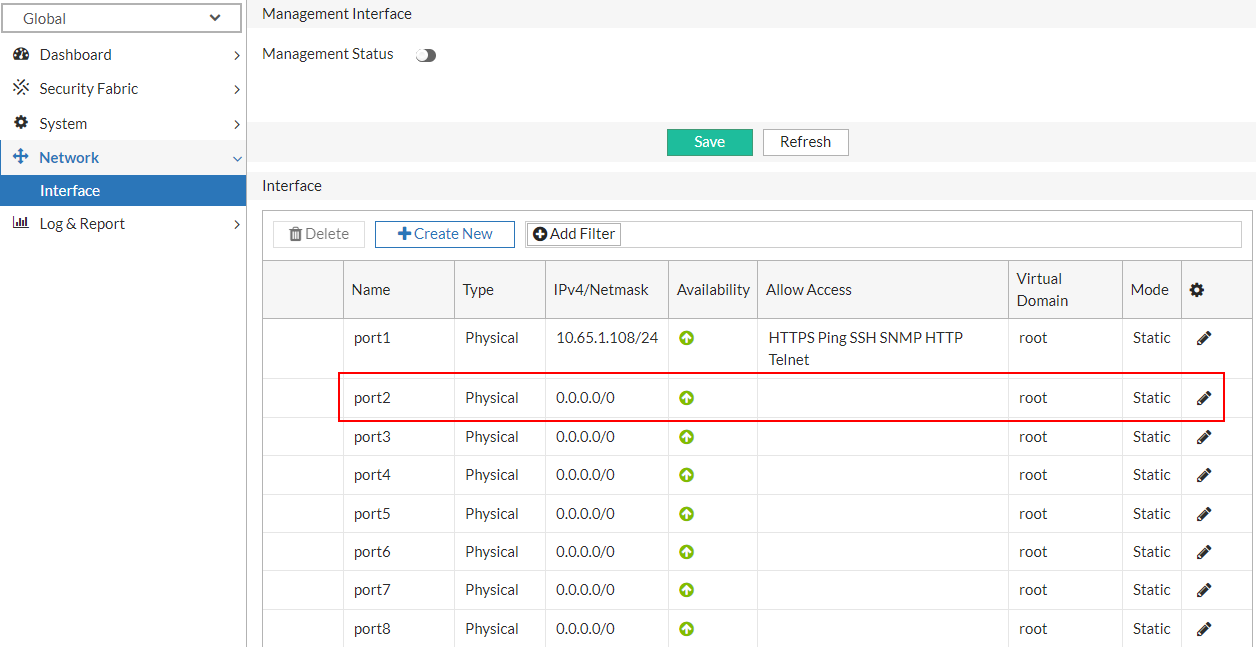Viewport: 1256px width, 647px height.
Task: Select the Network icon in the sidebar
Action: tap(22, 157)
